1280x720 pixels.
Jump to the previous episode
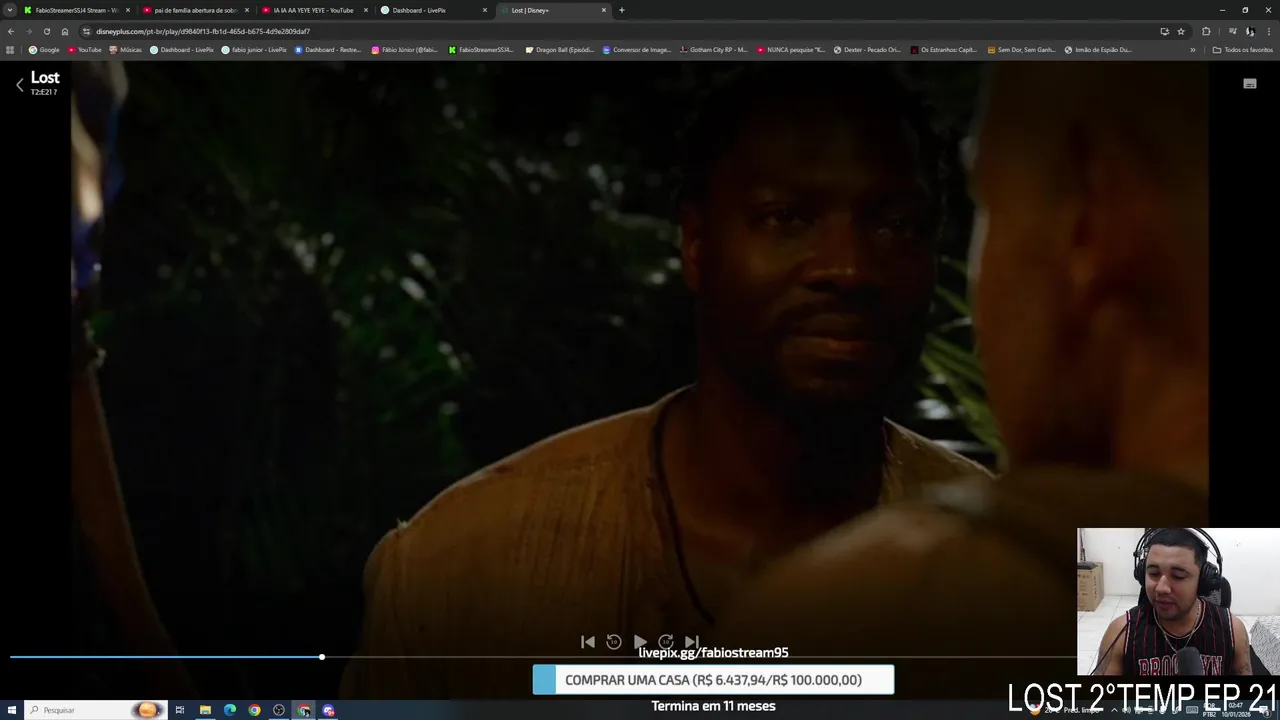pyautogui.click(x=588, y=642)
